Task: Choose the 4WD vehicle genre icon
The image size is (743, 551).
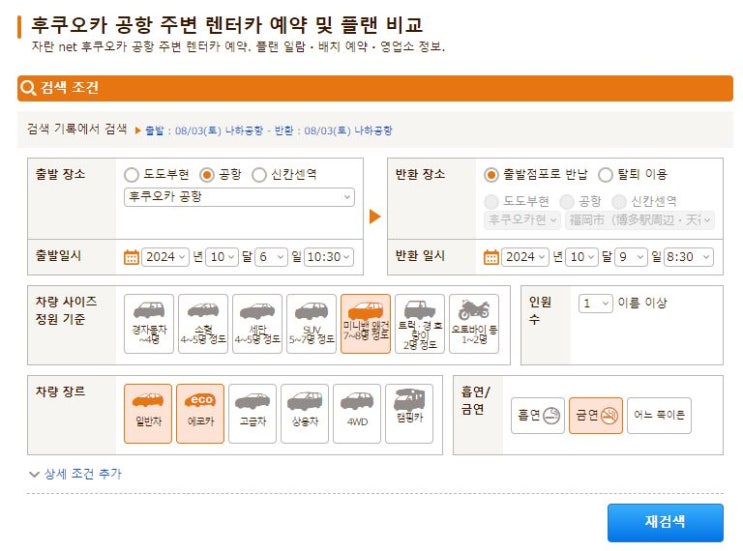Action: click(357, 414)
